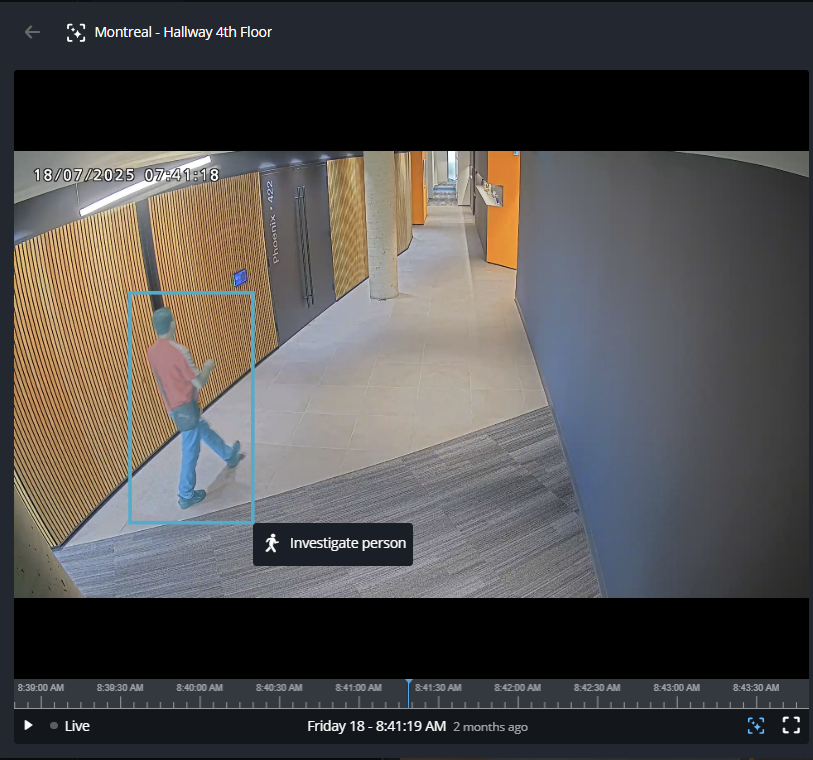Viewport: 813px width, 760px height.
Task: Select the play triangle to resume footage
Action: pyautogui.click(x=27, y=725)
